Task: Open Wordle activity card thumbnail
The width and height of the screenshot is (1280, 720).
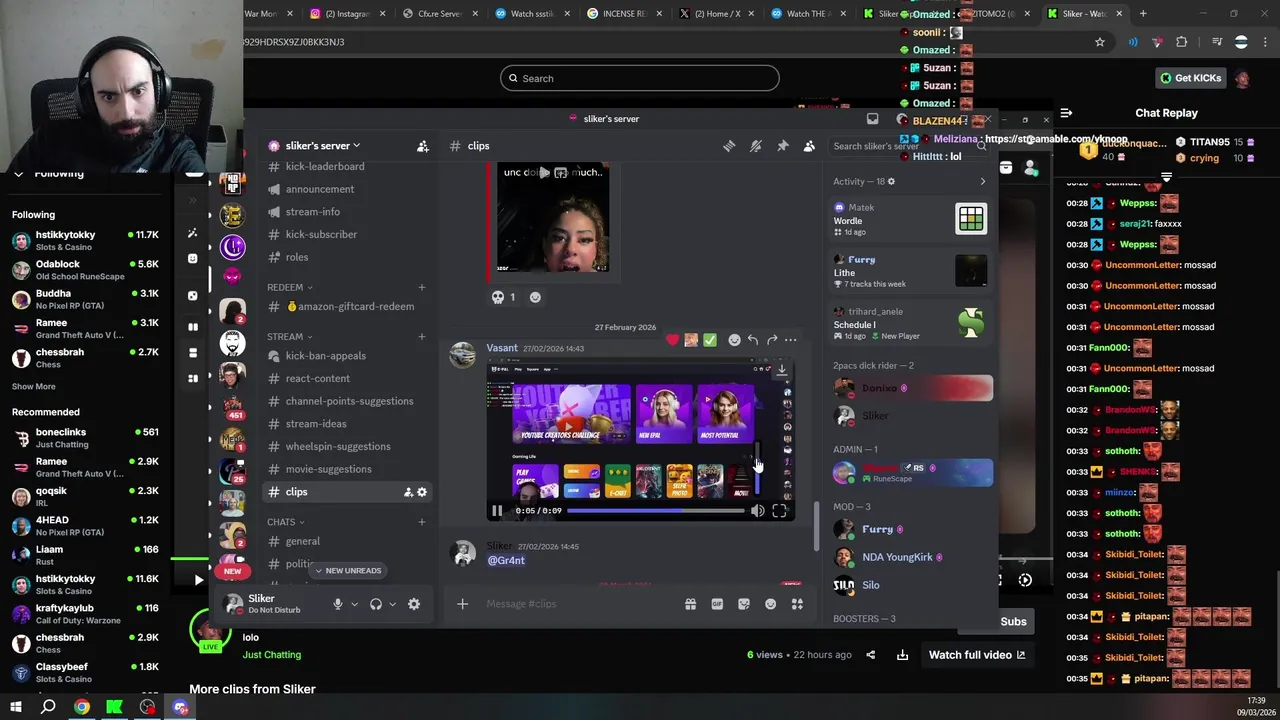Action: 971,219
